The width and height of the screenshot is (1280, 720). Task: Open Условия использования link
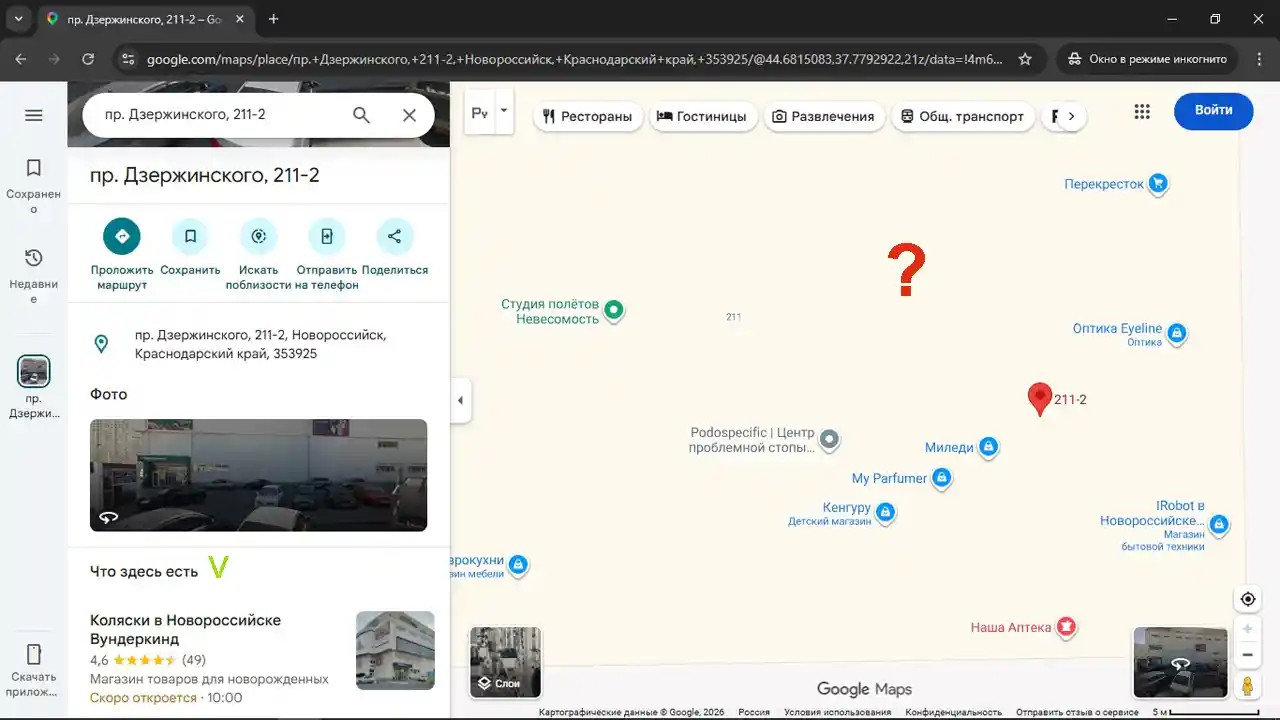pos(837,712)
